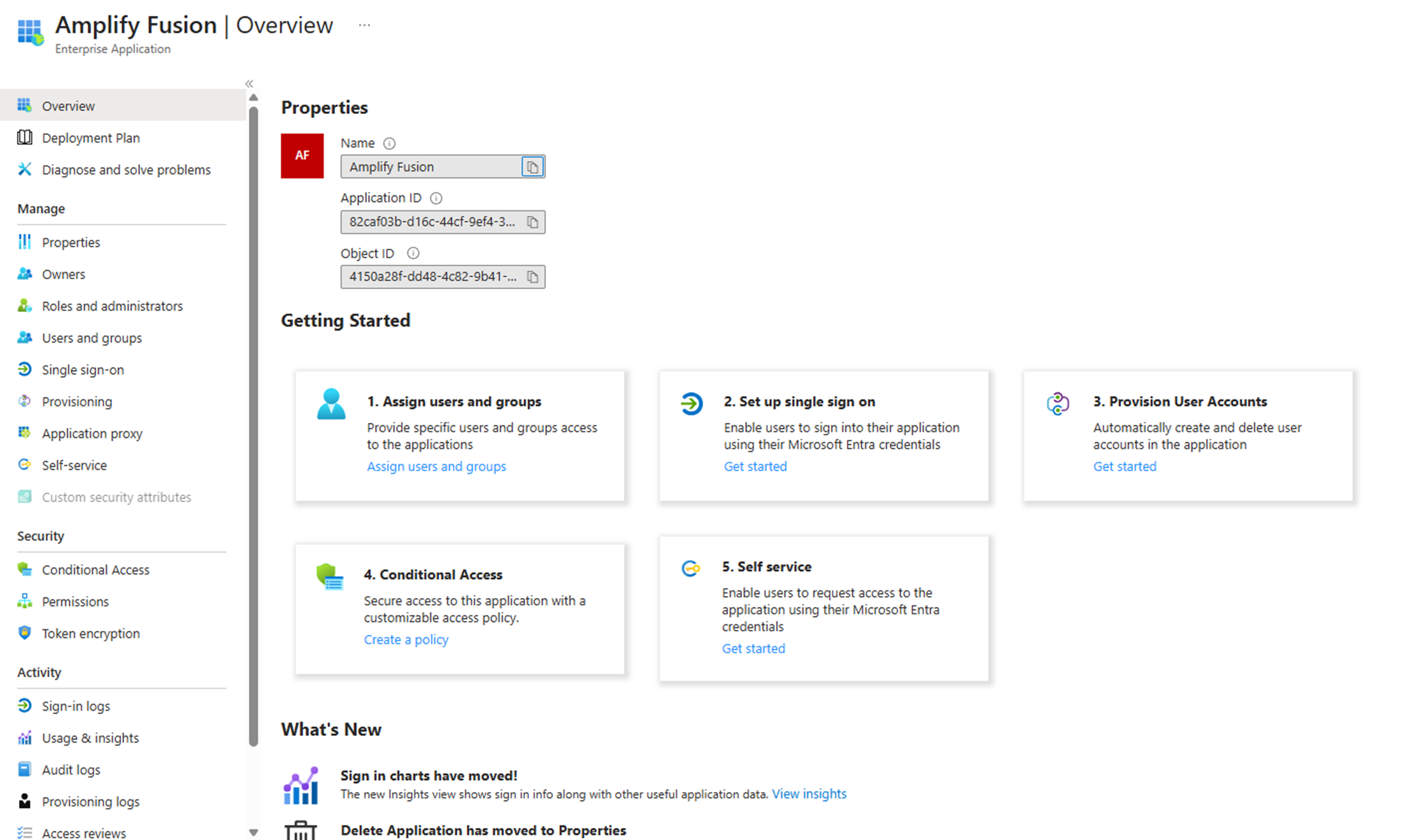Click the View insights link

click(809, 794)
